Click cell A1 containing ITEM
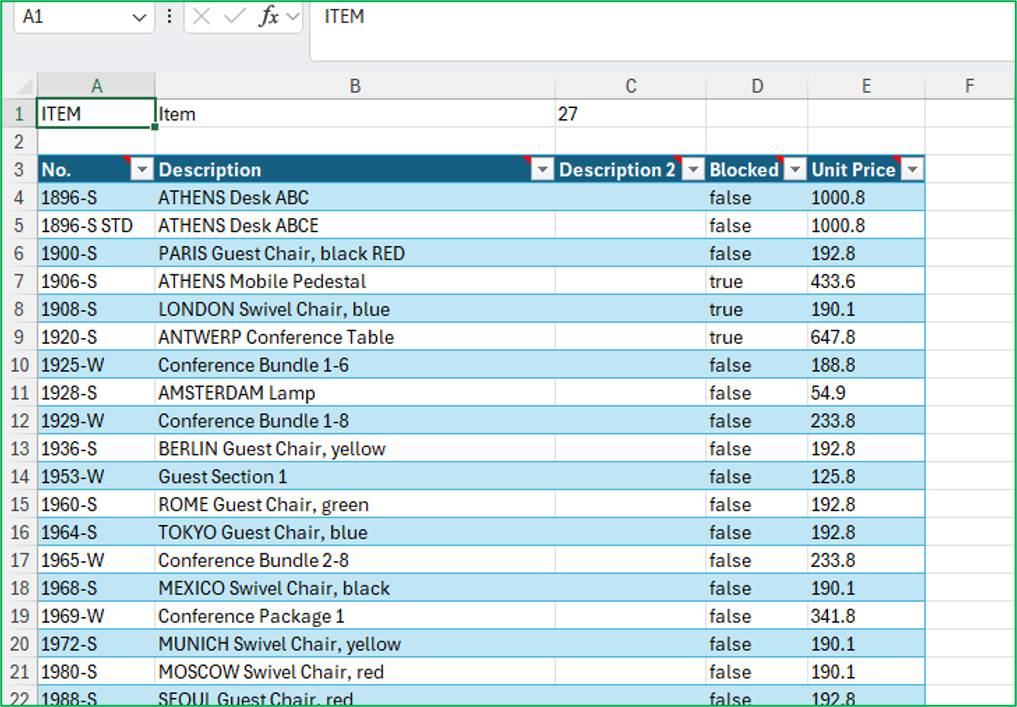1017x707 pixels. (x=96, y=114)
